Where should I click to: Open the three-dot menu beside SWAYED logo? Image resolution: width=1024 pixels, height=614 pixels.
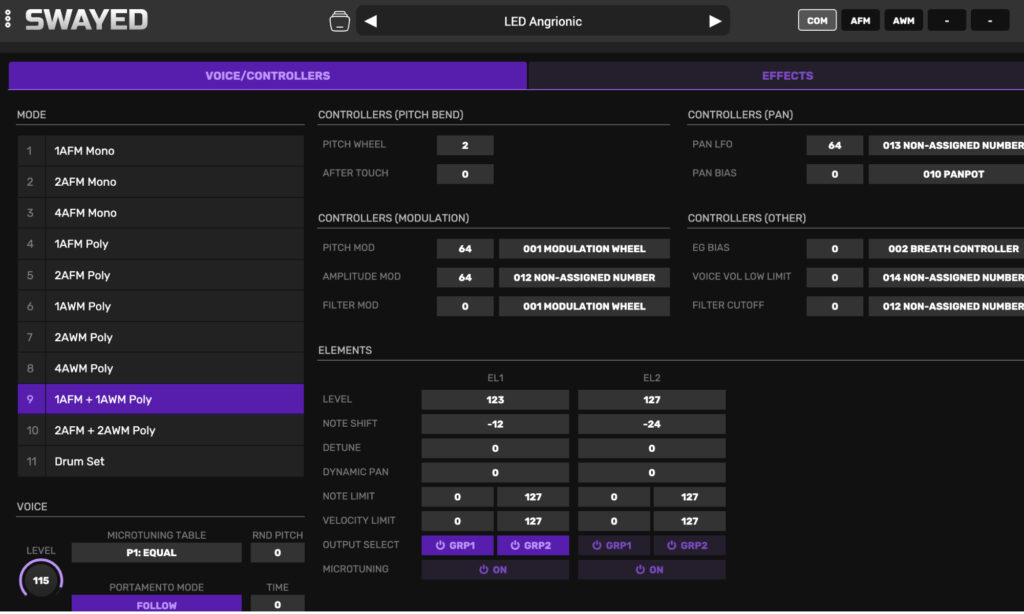point(8,19)
